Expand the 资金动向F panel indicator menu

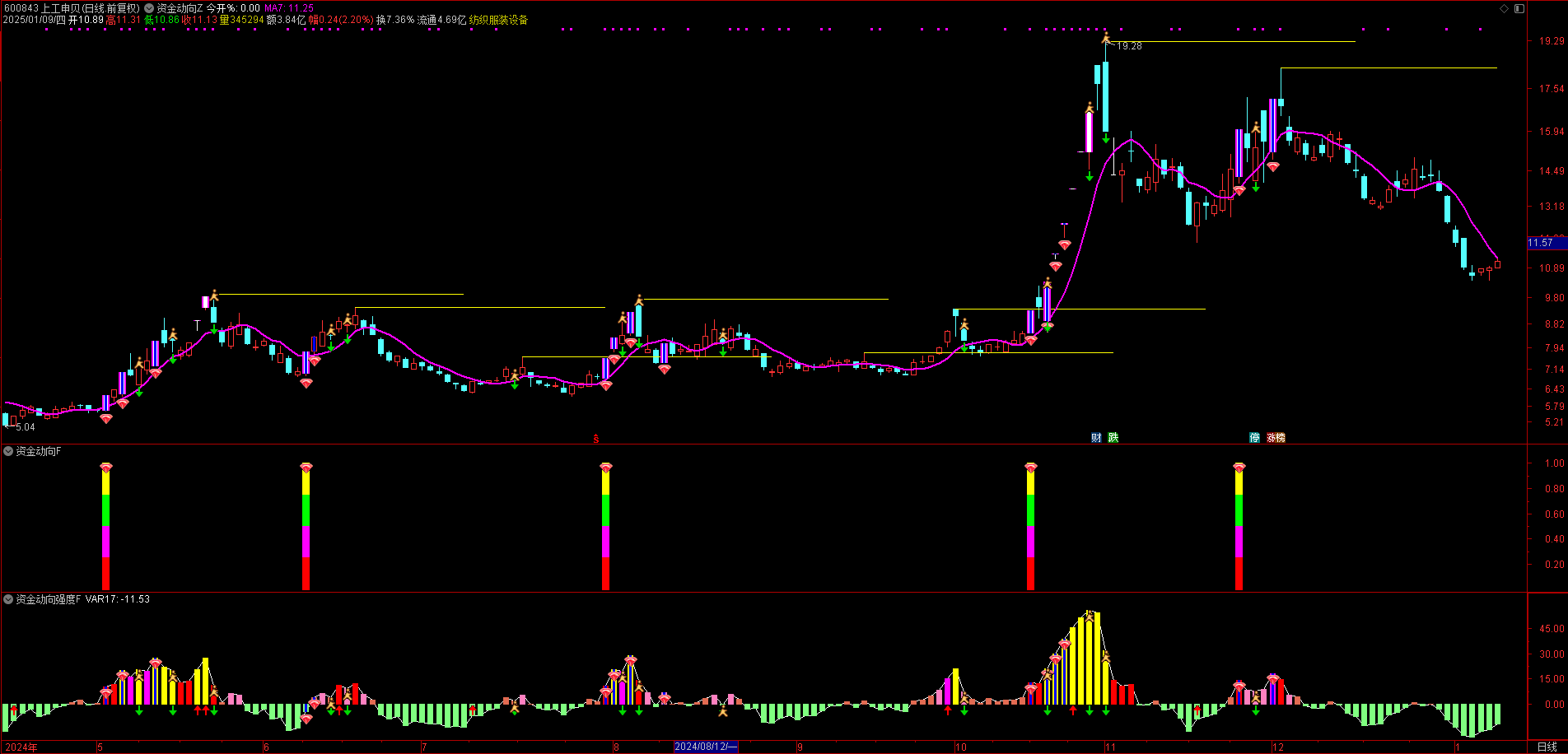(8, 451)
